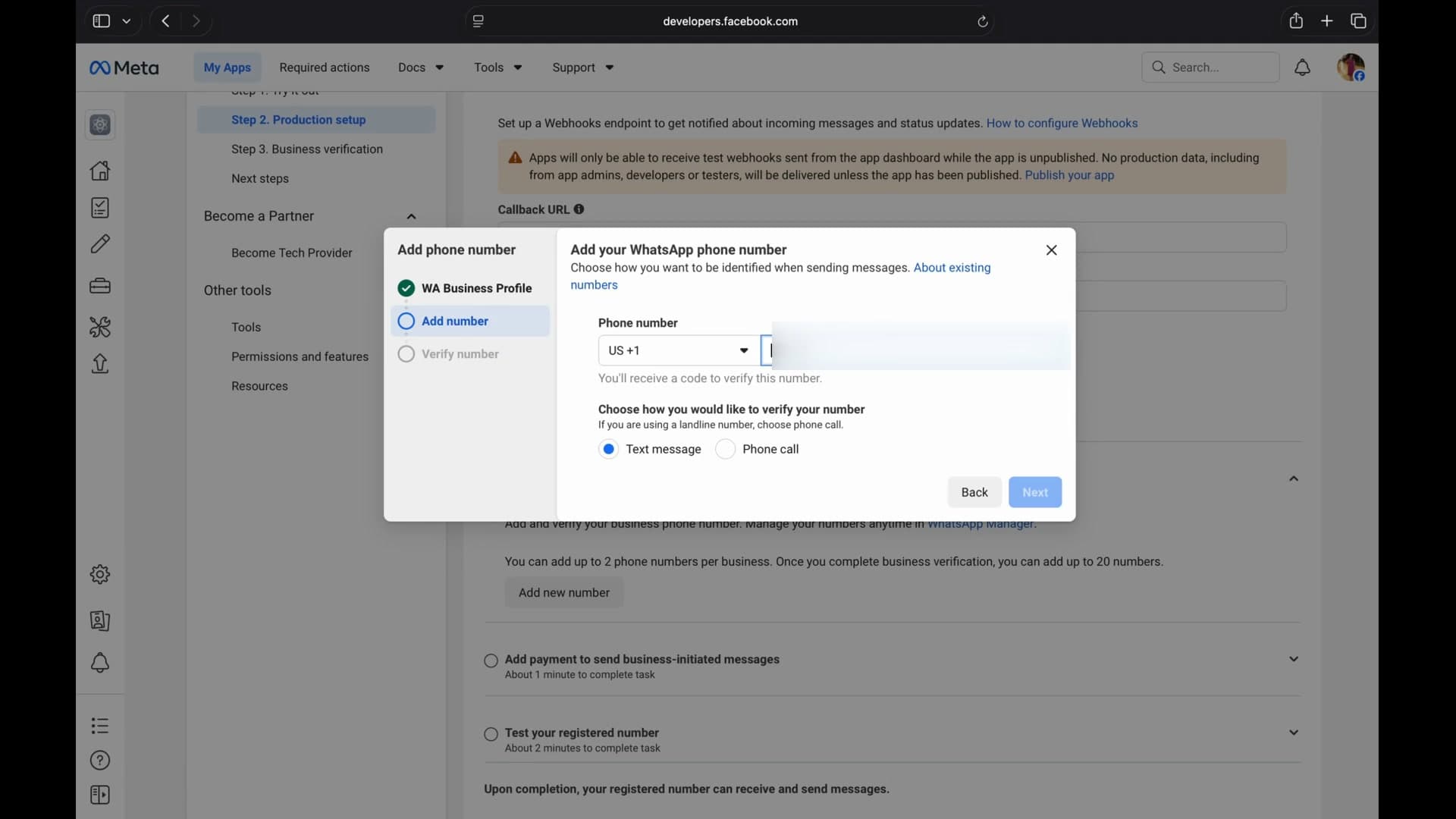Toggle Test your registered number circle
This screenshot has height=819, width=1456.
tap(491, 735)
